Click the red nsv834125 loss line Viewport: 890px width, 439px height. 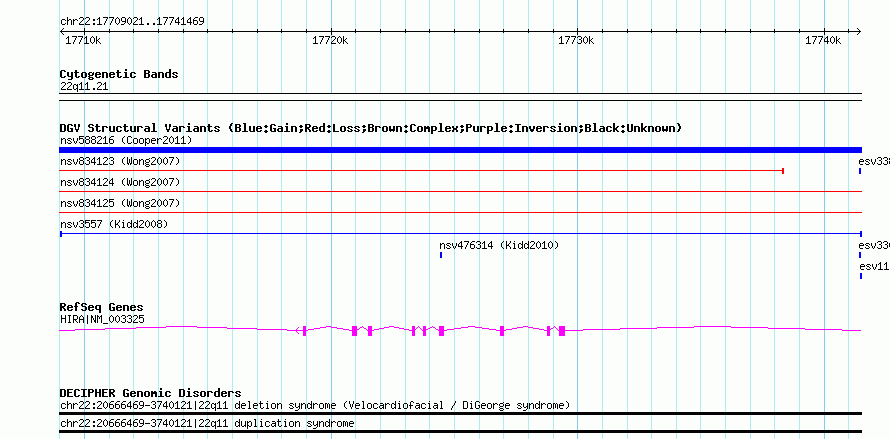[x=460, y=212]
